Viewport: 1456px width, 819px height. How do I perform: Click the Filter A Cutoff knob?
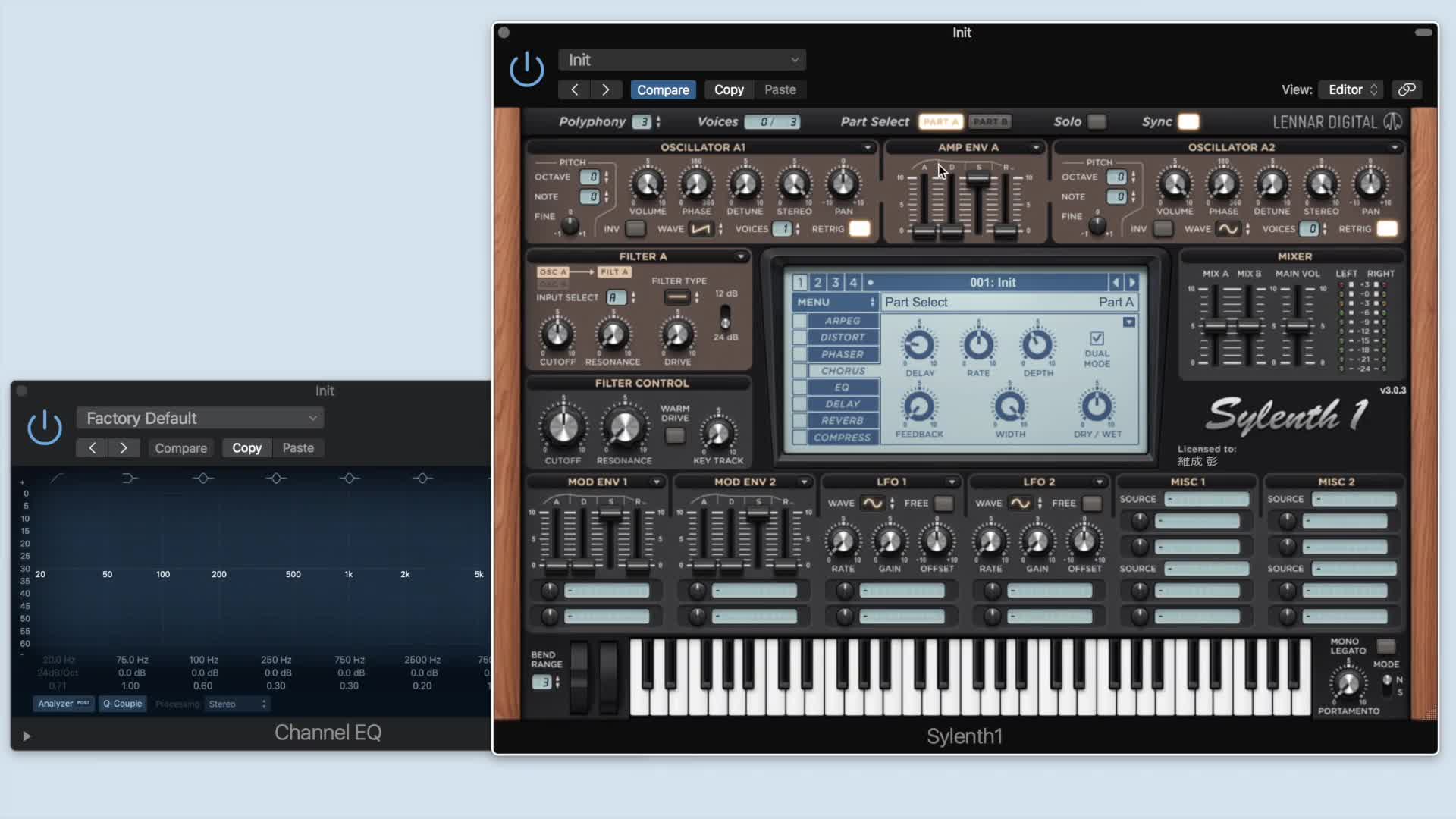557,334
